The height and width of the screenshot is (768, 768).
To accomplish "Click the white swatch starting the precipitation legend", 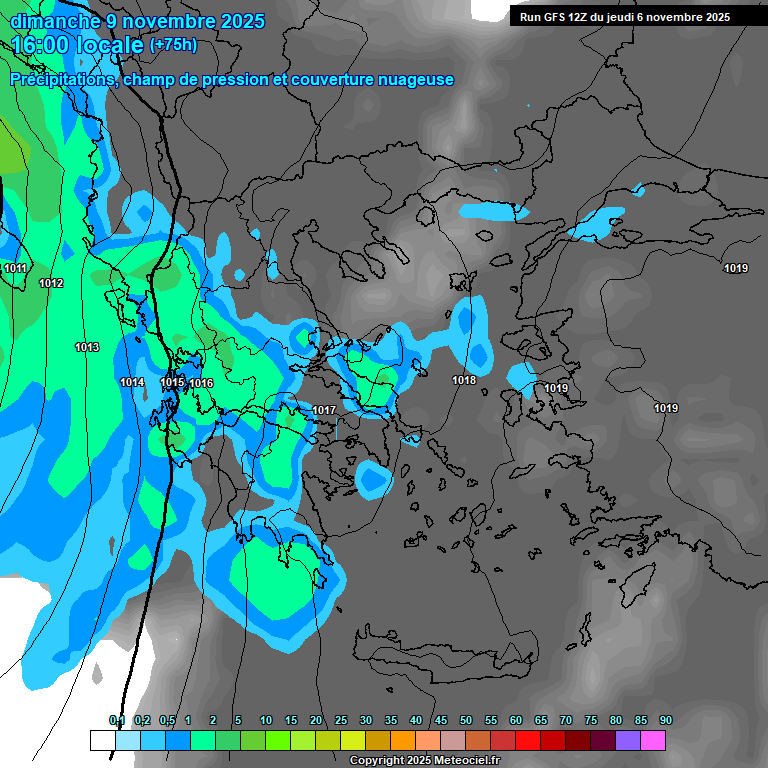I will coord(103,740).
